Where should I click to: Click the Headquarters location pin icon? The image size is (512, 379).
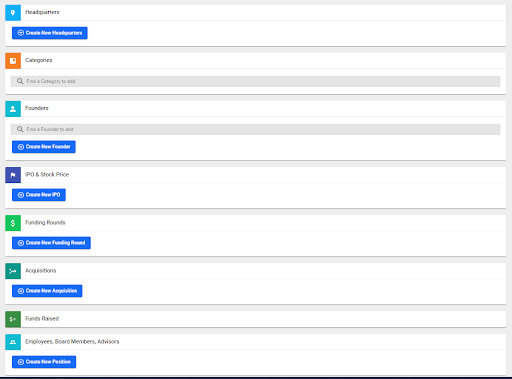[x=13, y=13]
